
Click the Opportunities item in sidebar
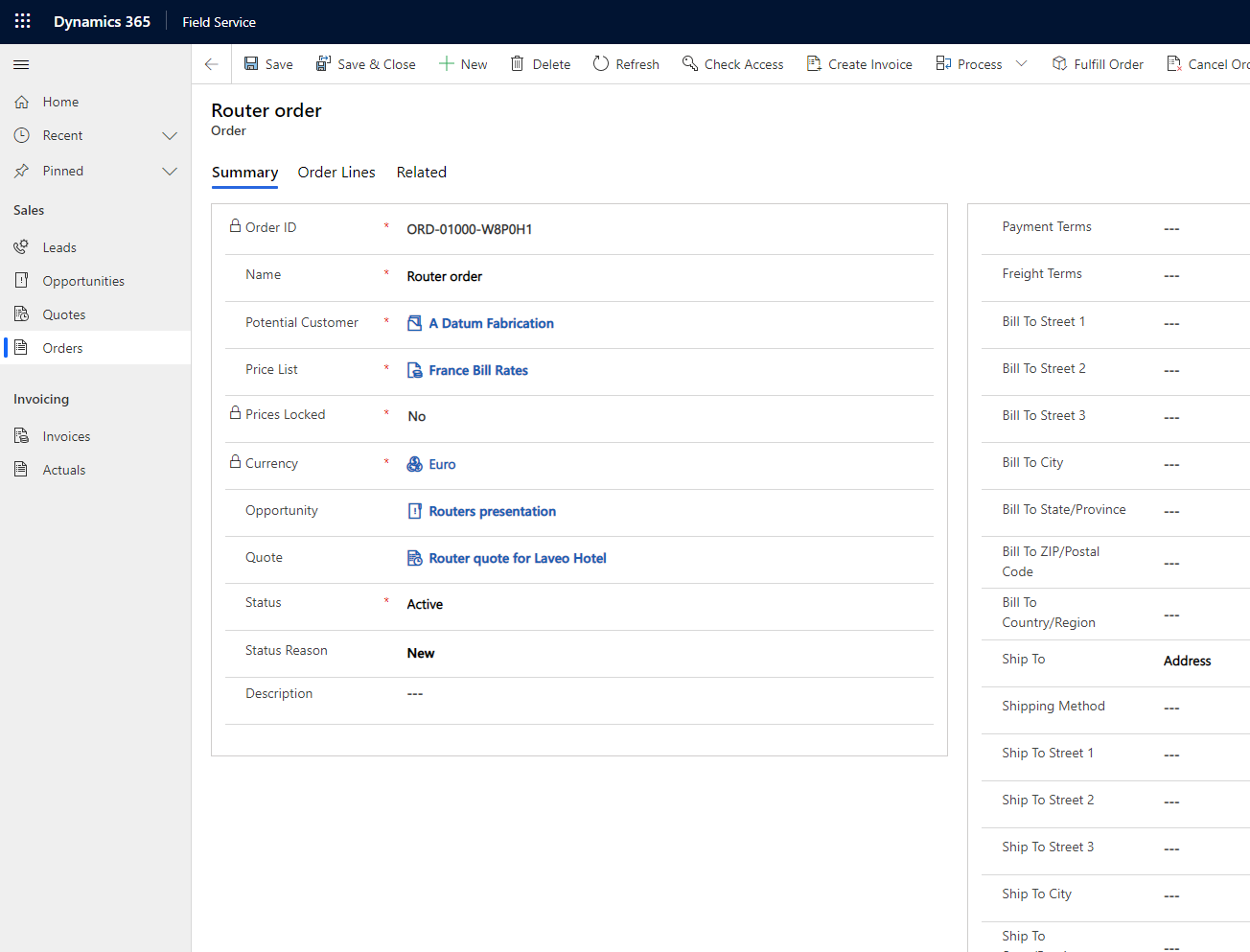tap(96, 281)
